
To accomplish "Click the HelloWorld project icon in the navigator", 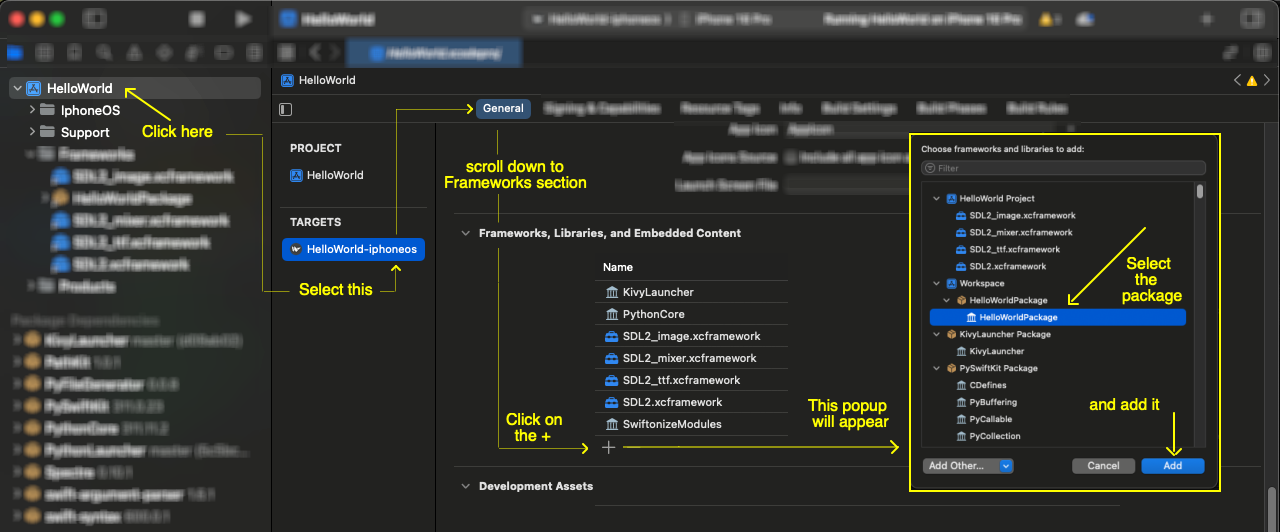I will point(34,88).
